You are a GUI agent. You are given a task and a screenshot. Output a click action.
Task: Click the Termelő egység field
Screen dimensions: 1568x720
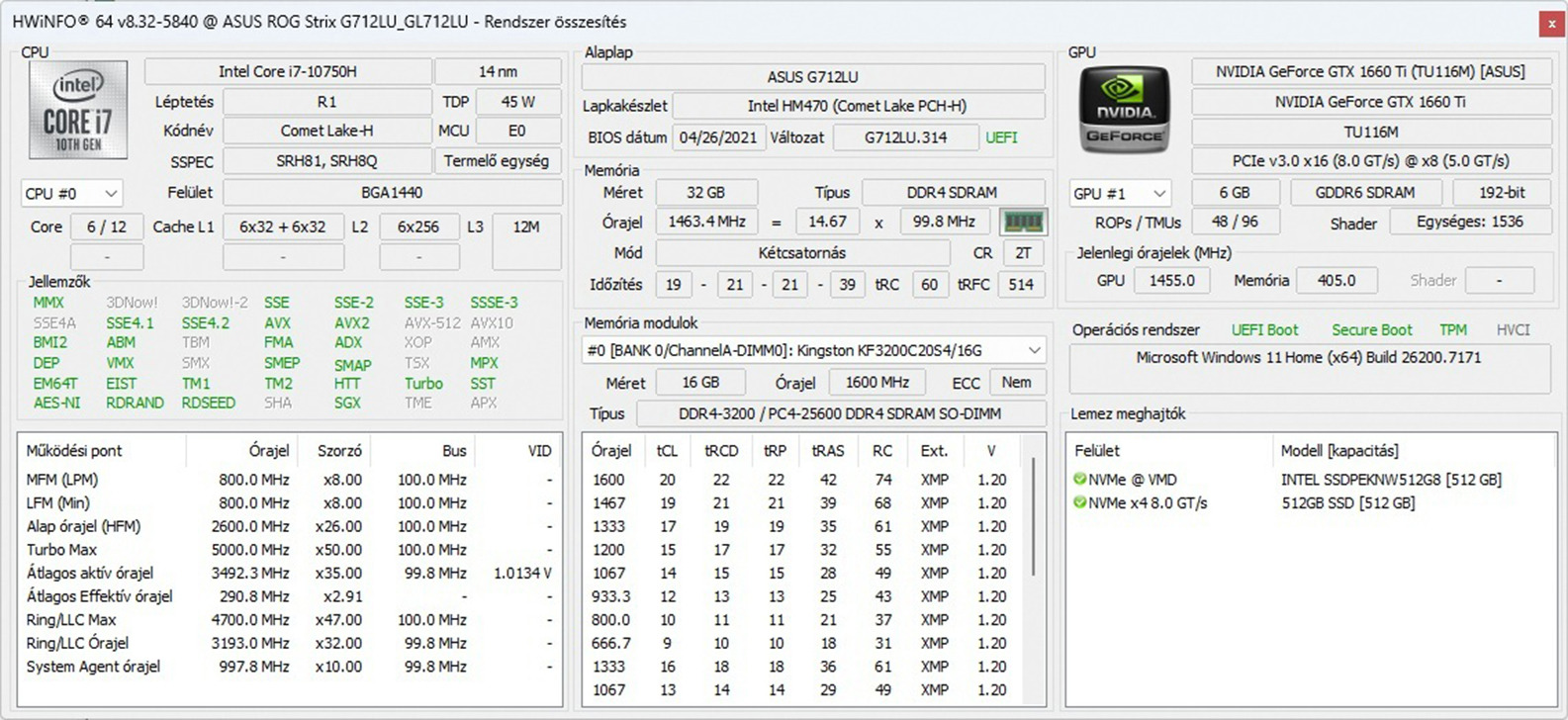(x=498, y=161)
